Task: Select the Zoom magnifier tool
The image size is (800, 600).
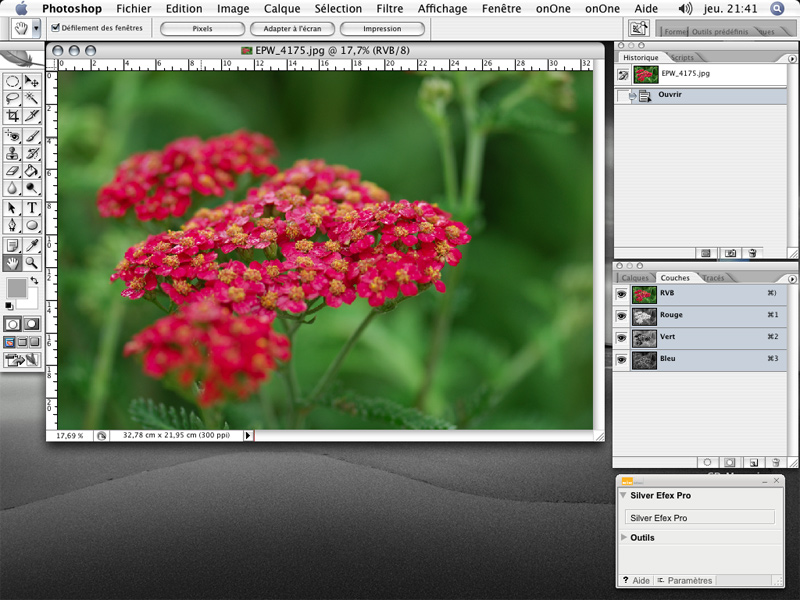Action: click(32, 263)
